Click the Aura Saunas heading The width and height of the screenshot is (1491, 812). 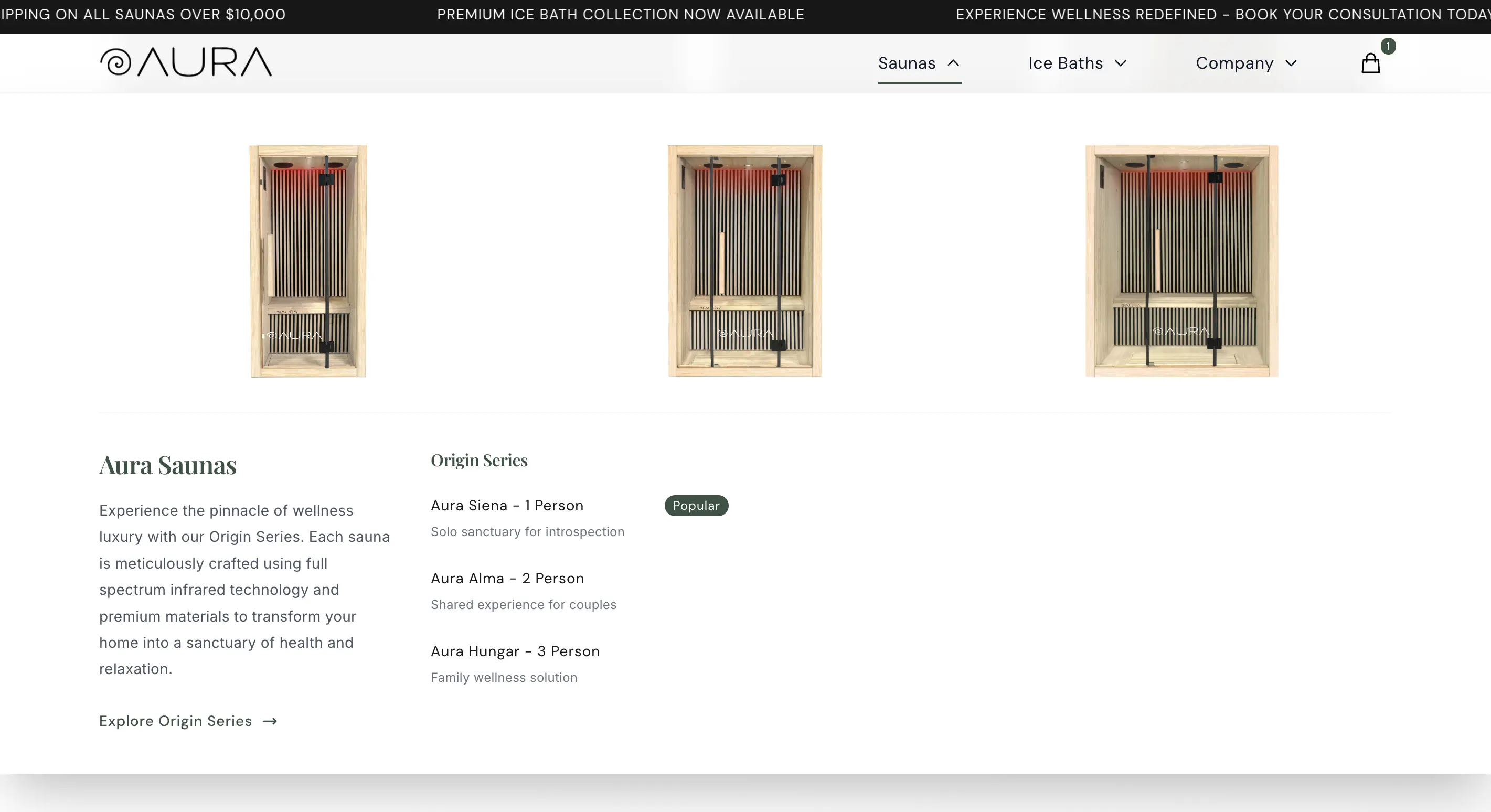tap(168, 465)
